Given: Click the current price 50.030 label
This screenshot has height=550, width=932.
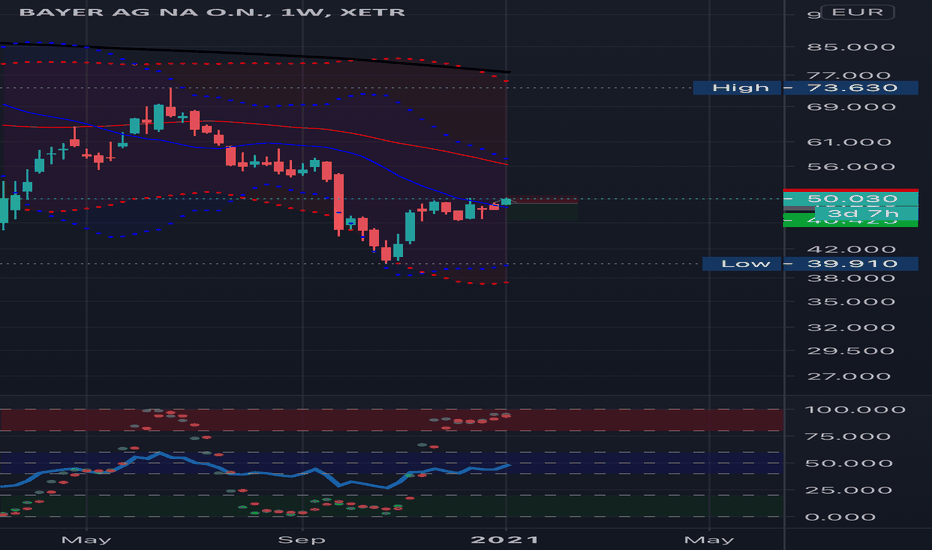Looking at the screenshot, I should [851, 199].
